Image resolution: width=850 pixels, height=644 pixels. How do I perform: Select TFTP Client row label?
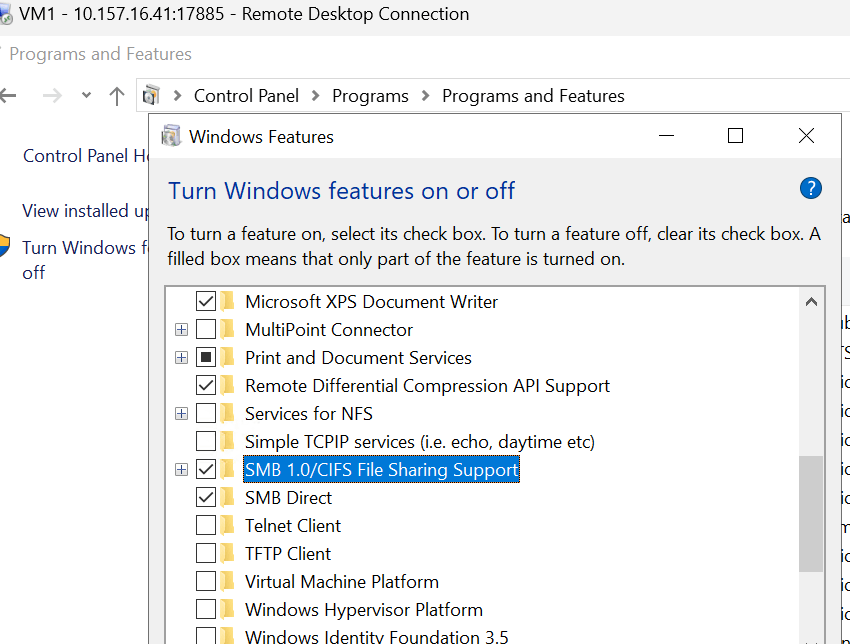point(288,553)
